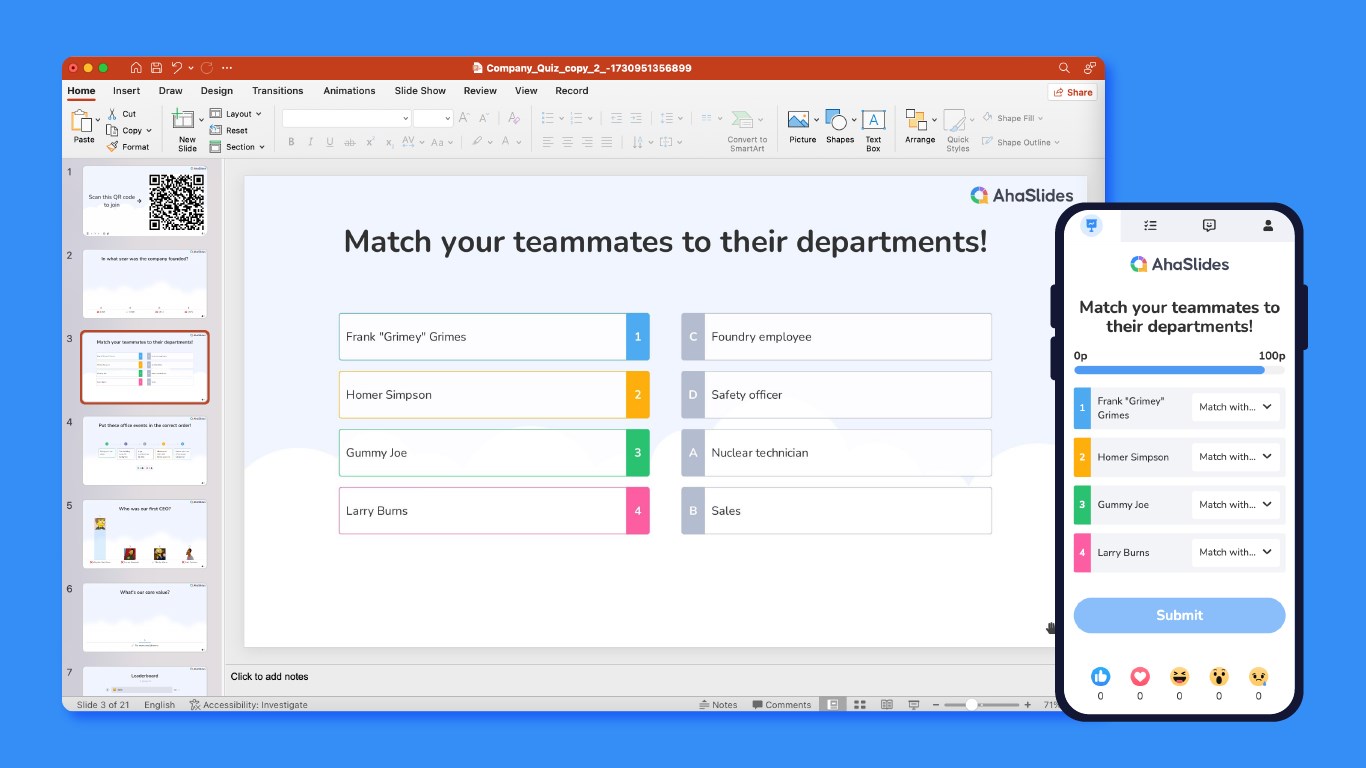Select Normal view icon in status bar
Image resolution: width=1366 pixels, height=768 pixels.
[832, 704]
